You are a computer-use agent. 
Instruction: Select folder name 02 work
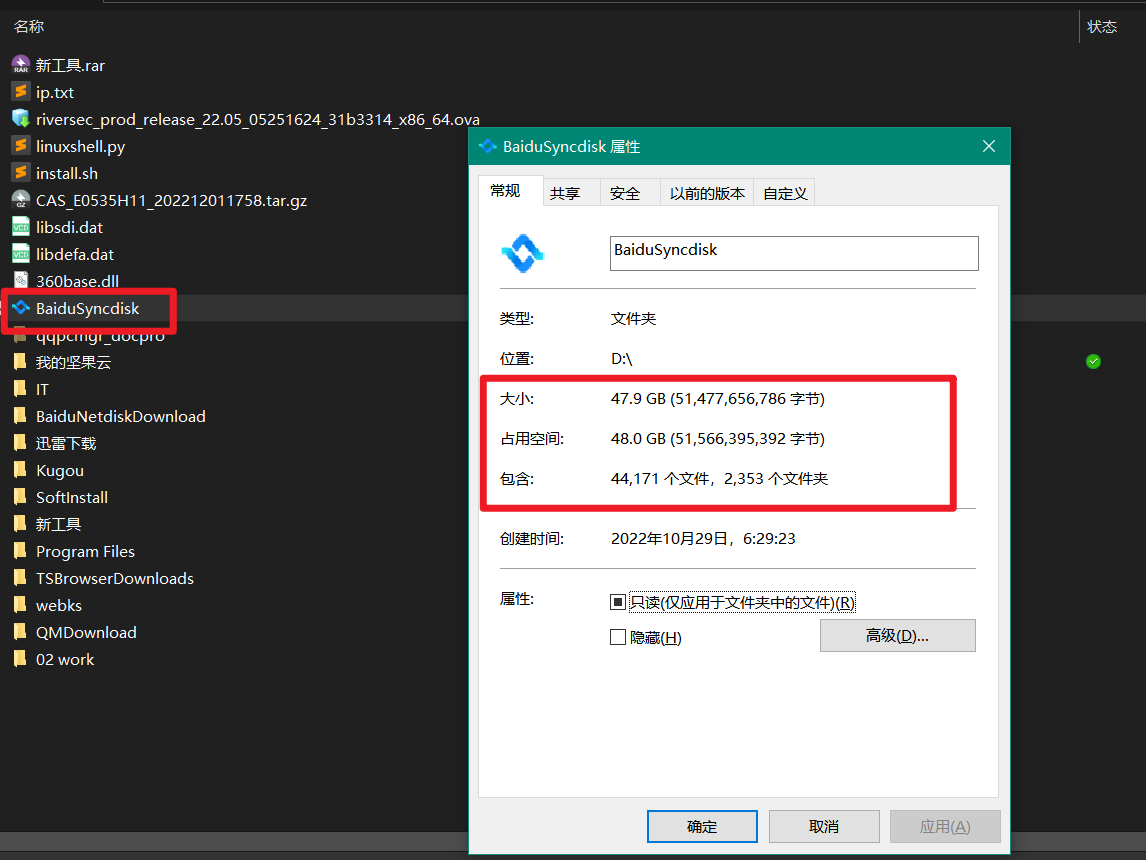[65, 659]
